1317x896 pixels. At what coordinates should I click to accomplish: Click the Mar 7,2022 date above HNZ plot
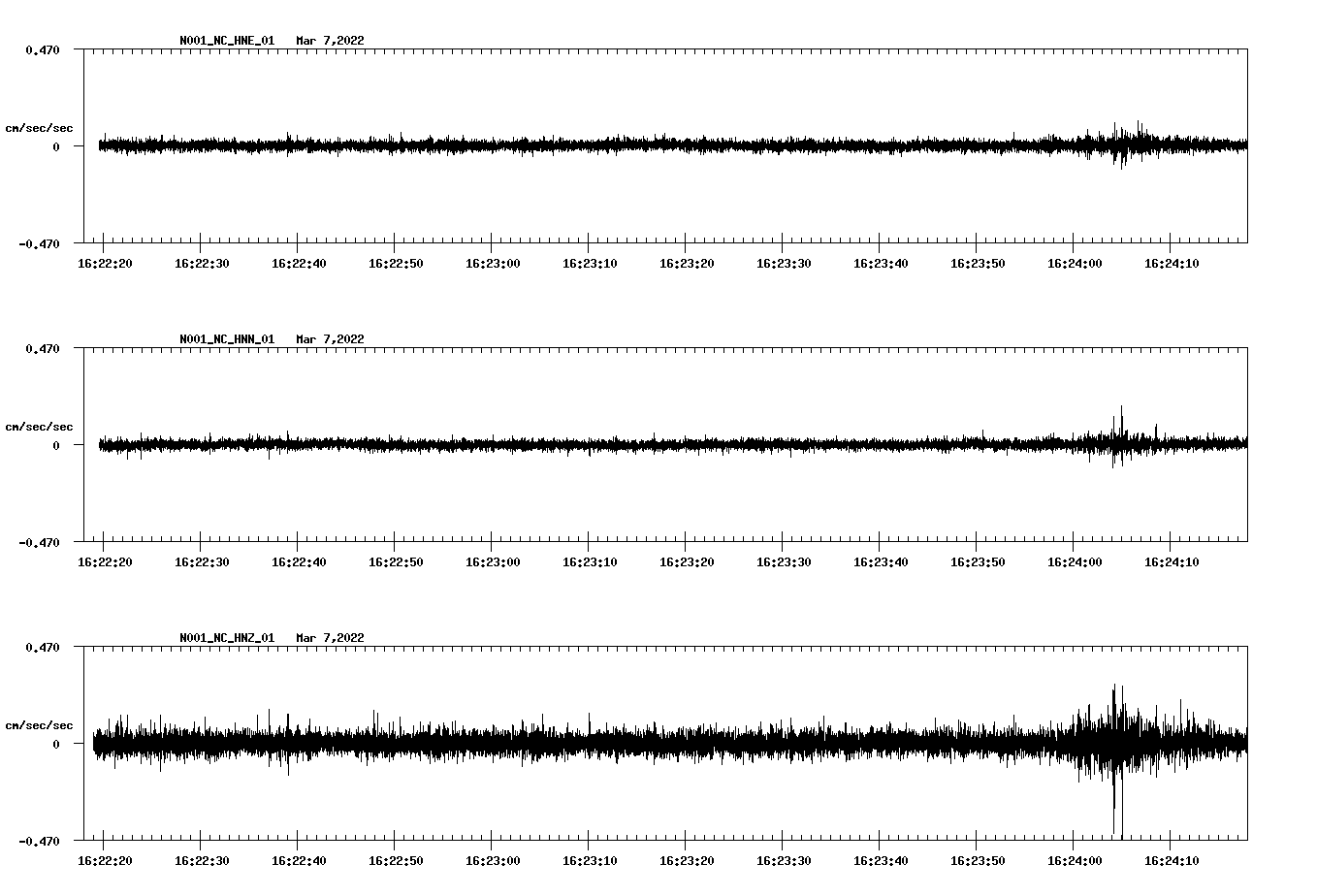point(331,638)
